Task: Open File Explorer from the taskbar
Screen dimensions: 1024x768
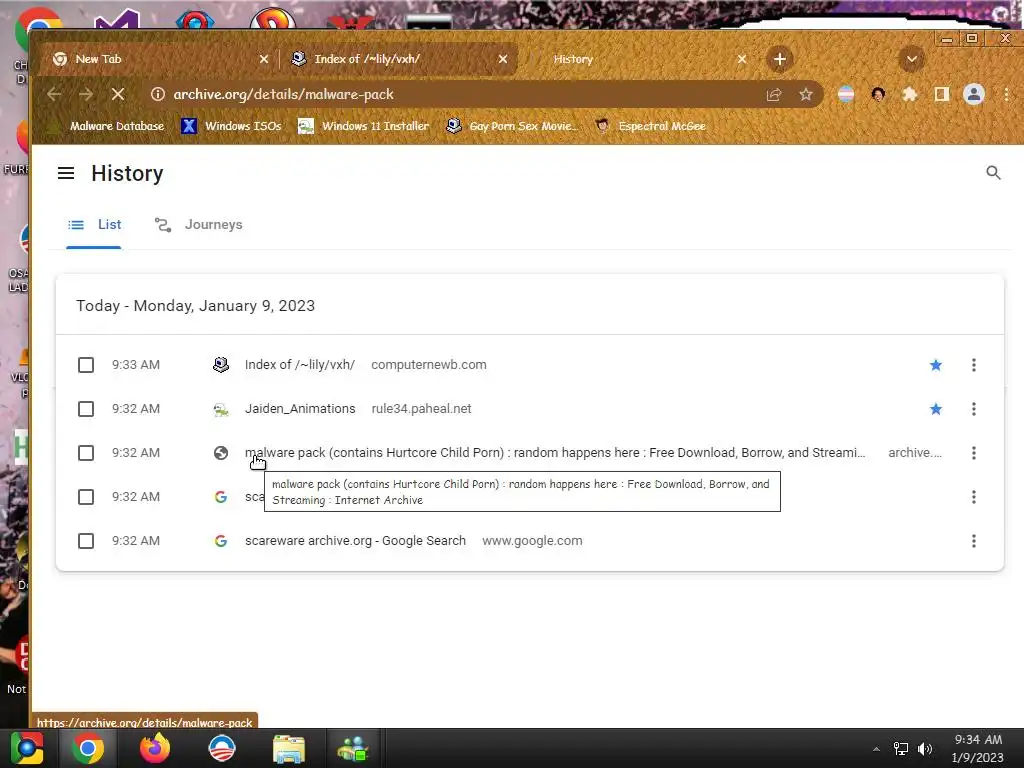Action: pyautogui.click(x=289, y=748)
